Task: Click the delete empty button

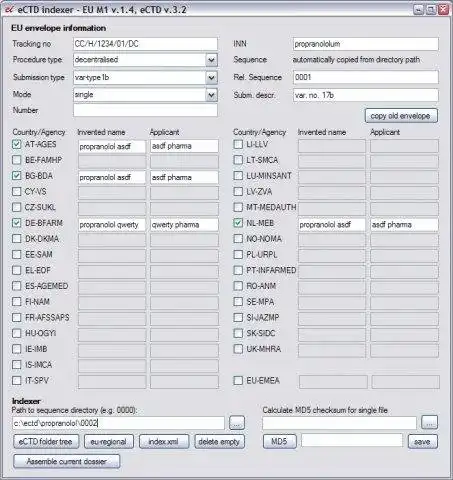Action: (x=219, y=442)
